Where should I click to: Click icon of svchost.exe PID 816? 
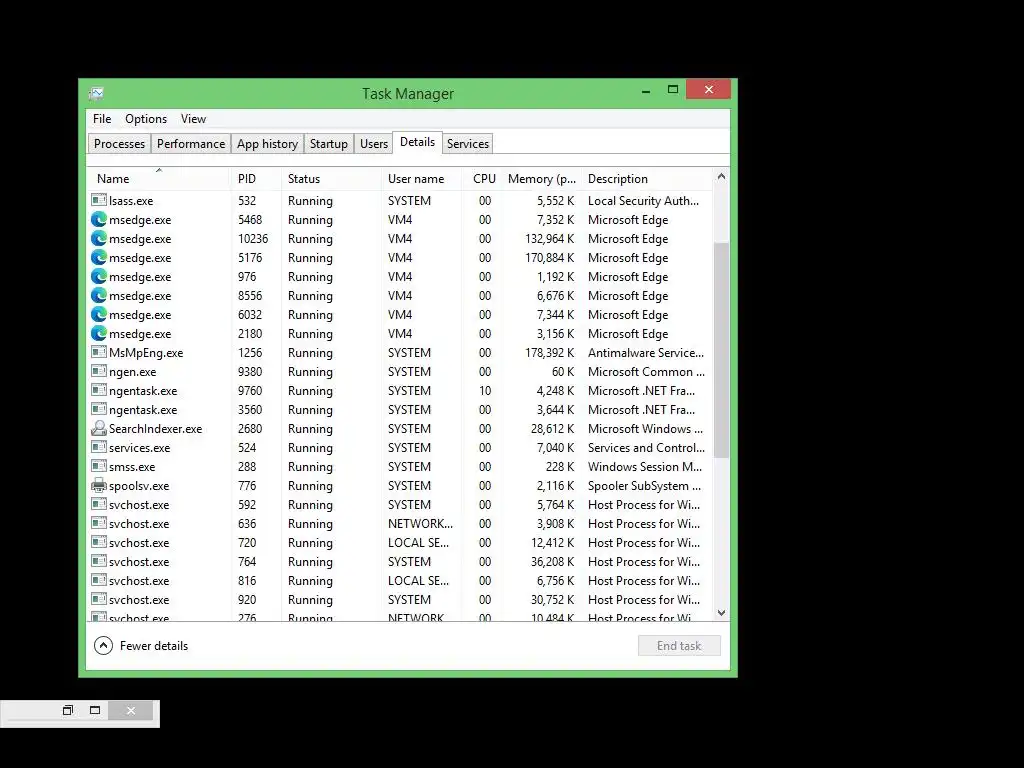point(99,580)
